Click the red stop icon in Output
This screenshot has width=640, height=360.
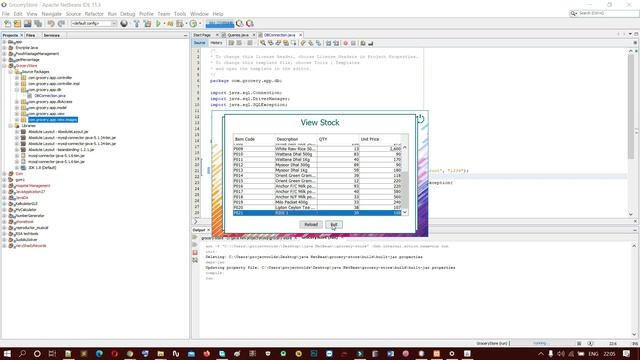coord(195,253)
